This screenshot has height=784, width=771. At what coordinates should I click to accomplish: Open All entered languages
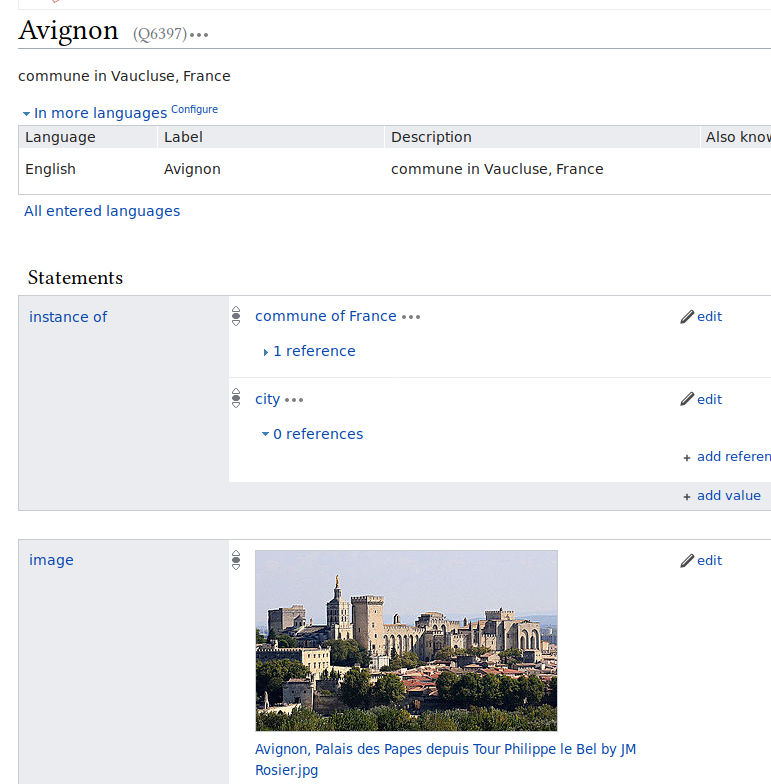(102, 211)
